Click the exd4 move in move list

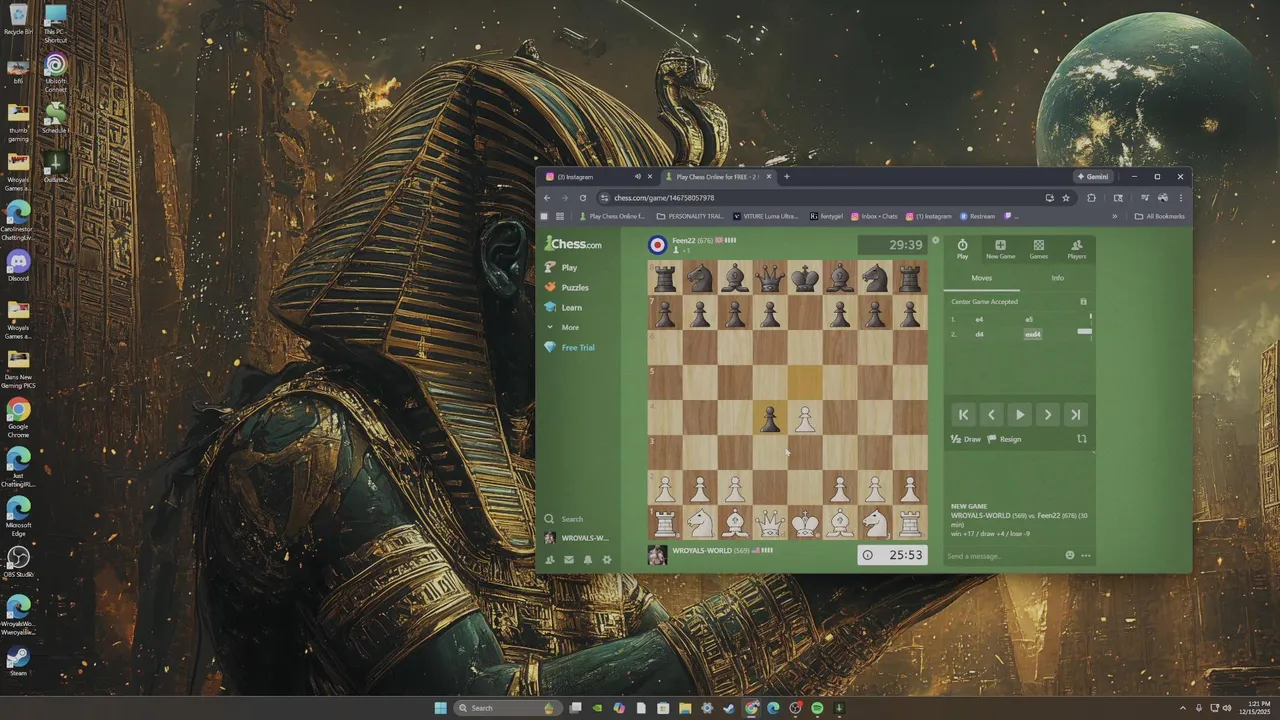tap(1032, 334)
